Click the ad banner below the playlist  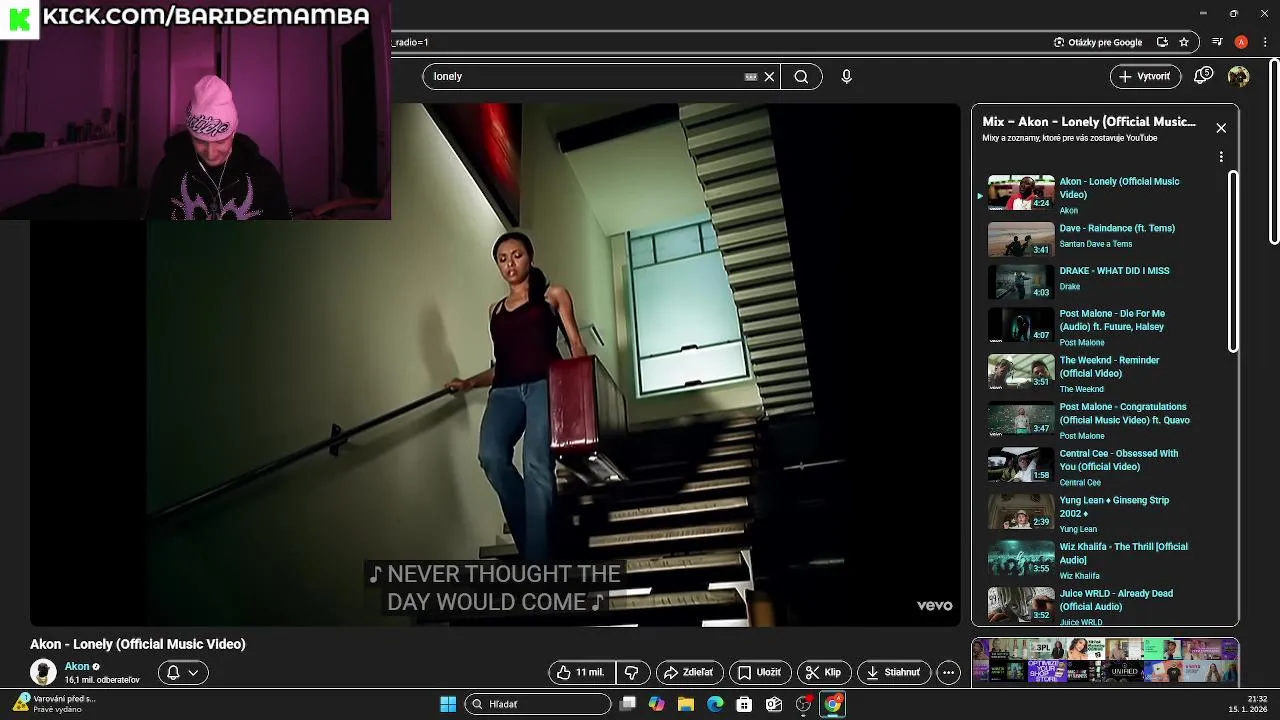(x=1105, y=662)
